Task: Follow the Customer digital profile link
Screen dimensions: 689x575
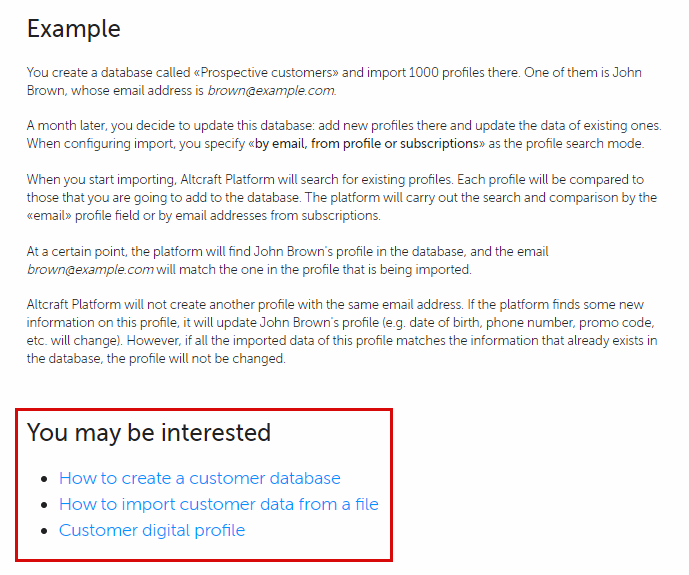Action: (x=152, y=530)
